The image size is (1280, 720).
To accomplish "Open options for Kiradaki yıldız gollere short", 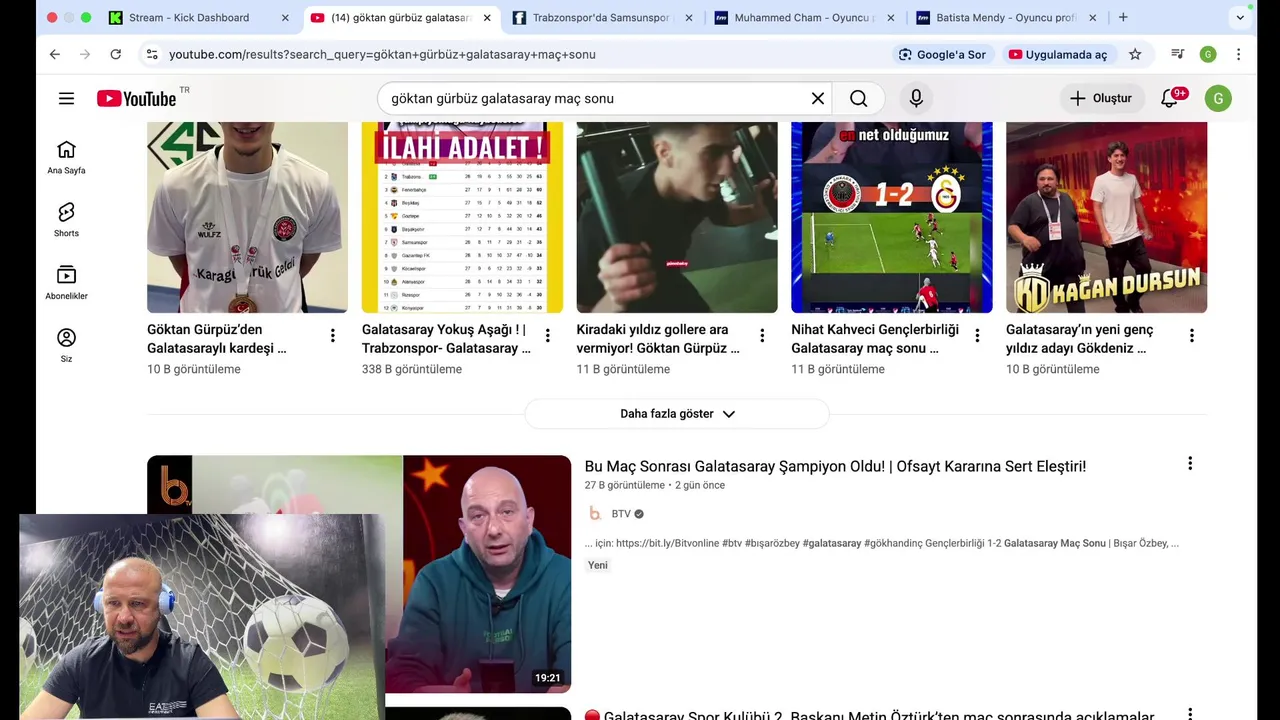I will [x=762, y=336].
